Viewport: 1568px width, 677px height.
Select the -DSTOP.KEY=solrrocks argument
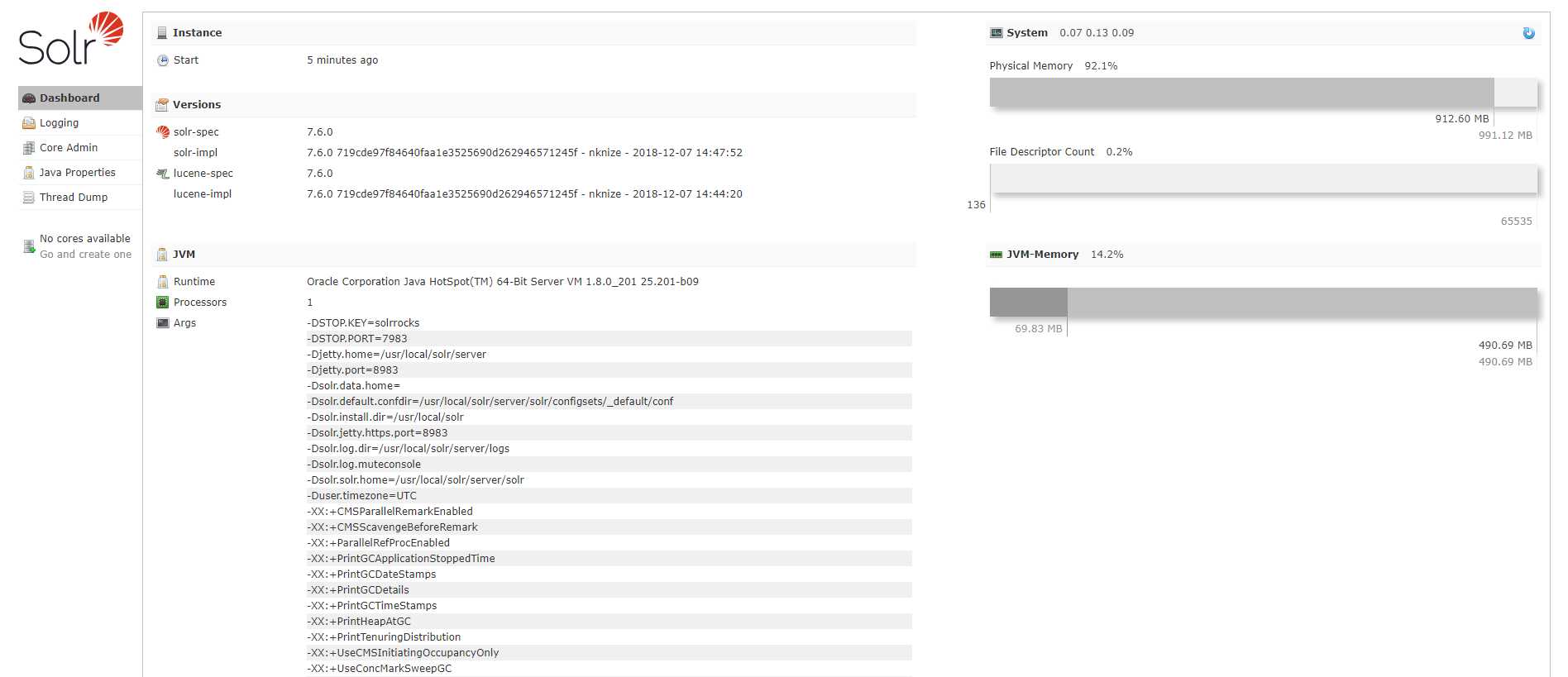tap(363, 323)
